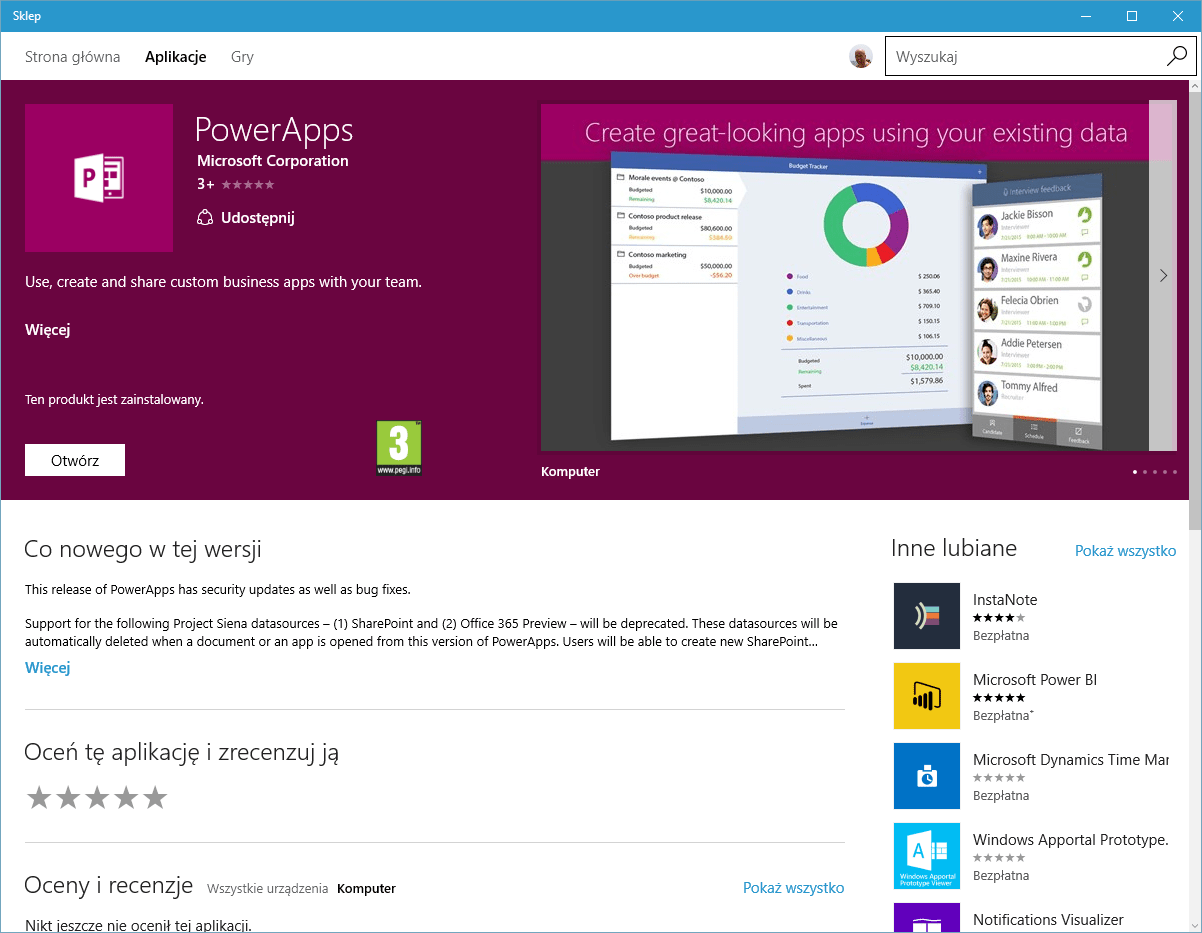Click the Ten produkt jest zainstalowany text
1202x933 pixels.
pos(114,399)
